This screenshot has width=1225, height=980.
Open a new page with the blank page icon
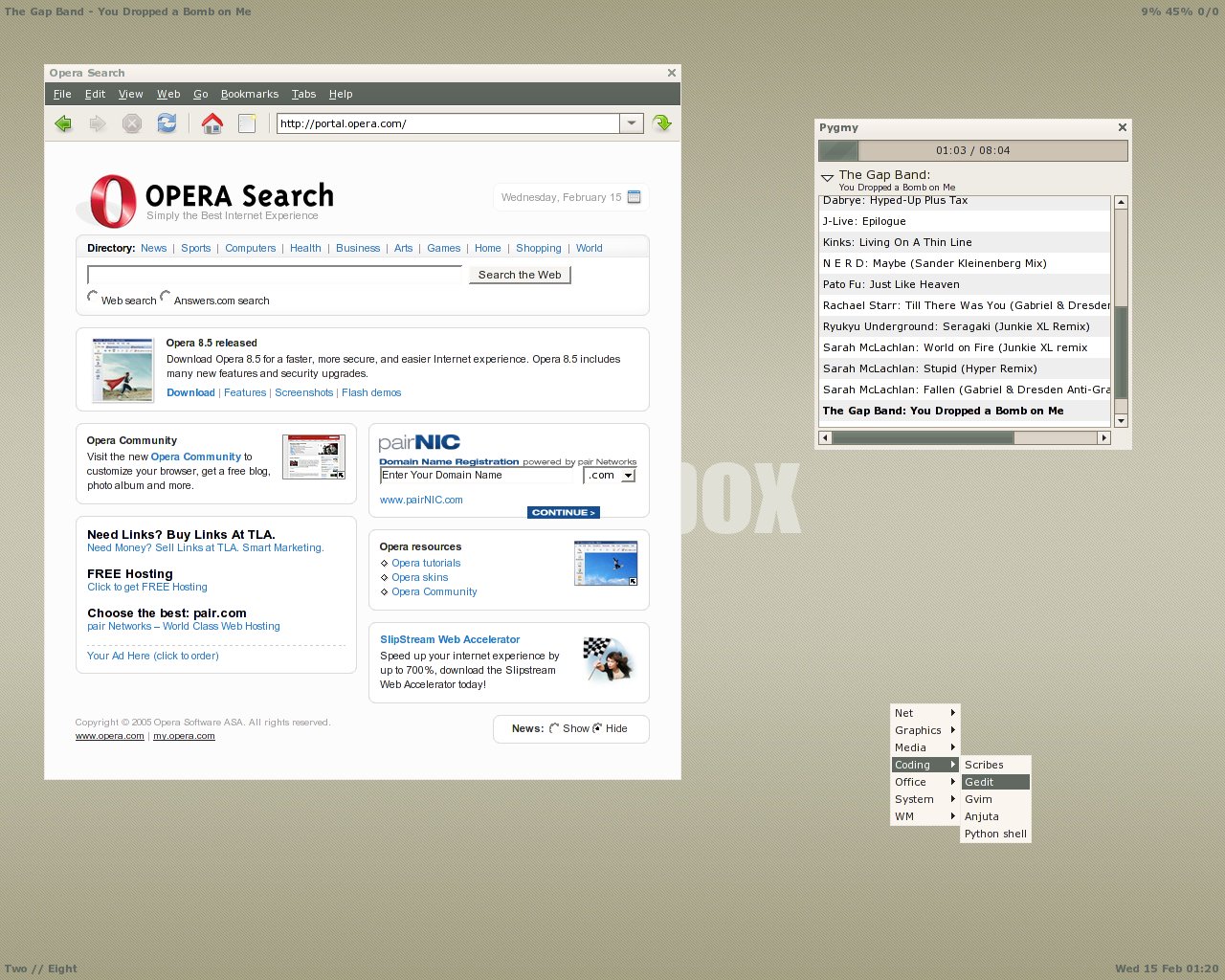pyautogui.click(x=247, y=123)
